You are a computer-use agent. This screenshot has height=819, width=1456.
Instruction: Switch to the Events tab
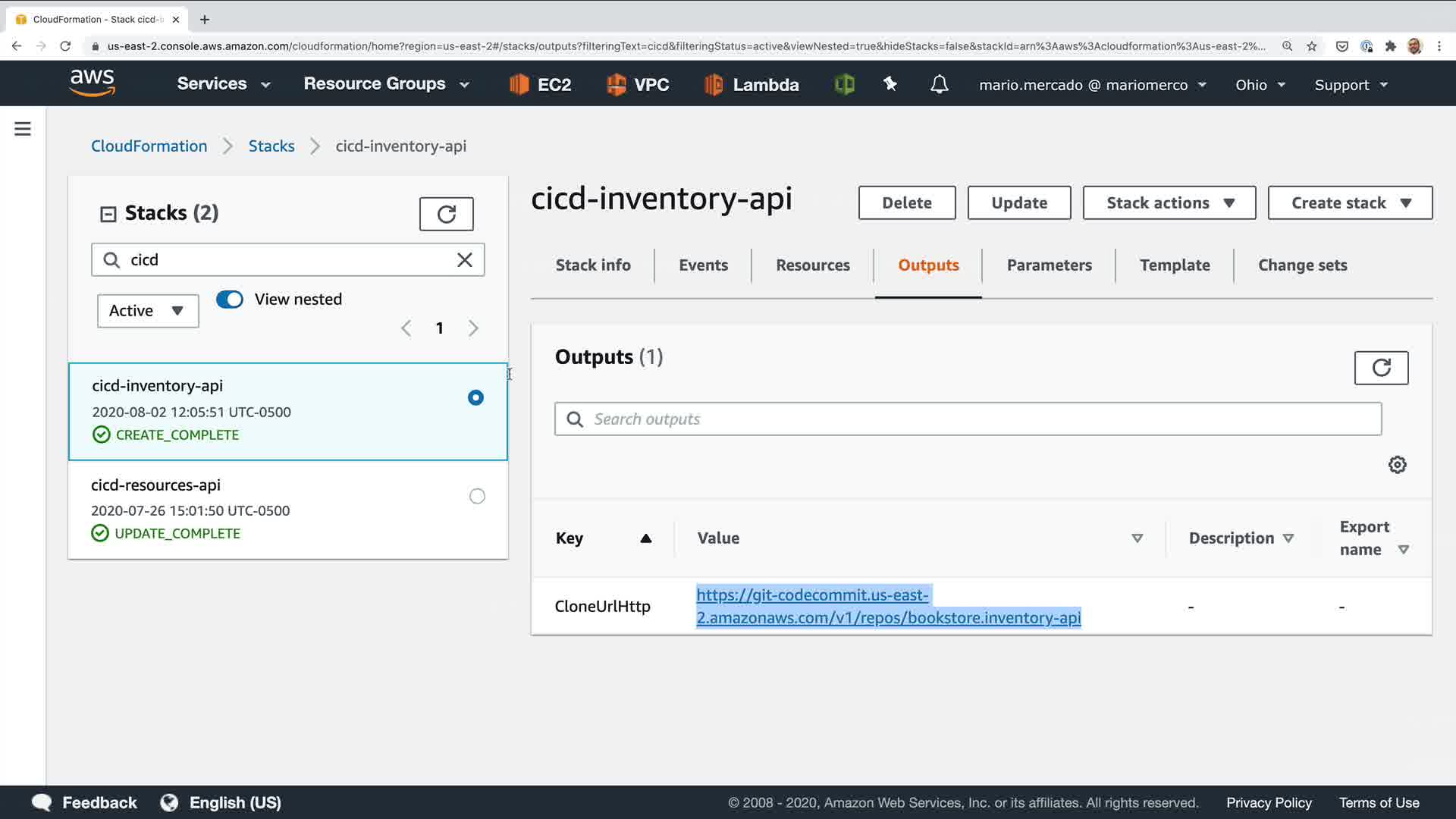(703, 265)
